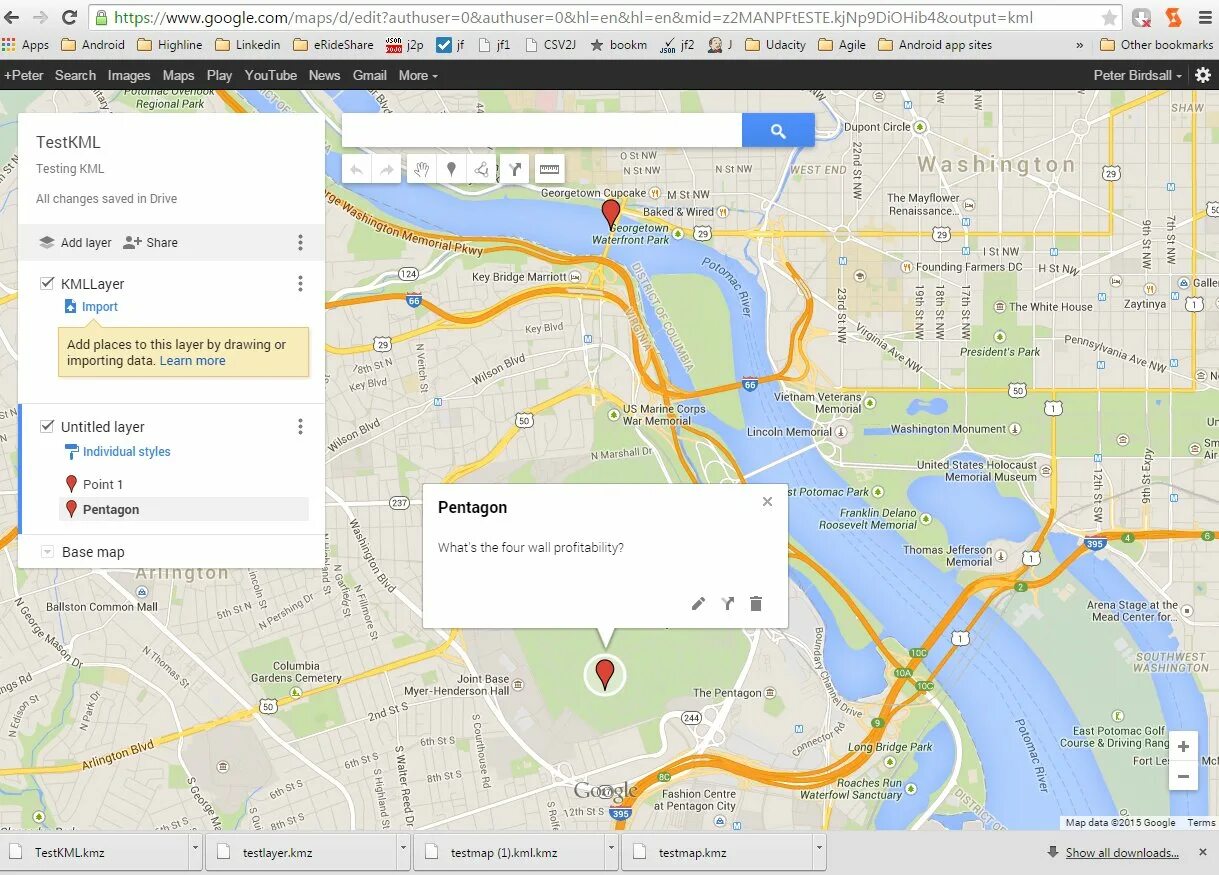Click the undo arrow in map toolbar
The height and width of the screenshot is (875, 1219).
[x=357, y=169]
